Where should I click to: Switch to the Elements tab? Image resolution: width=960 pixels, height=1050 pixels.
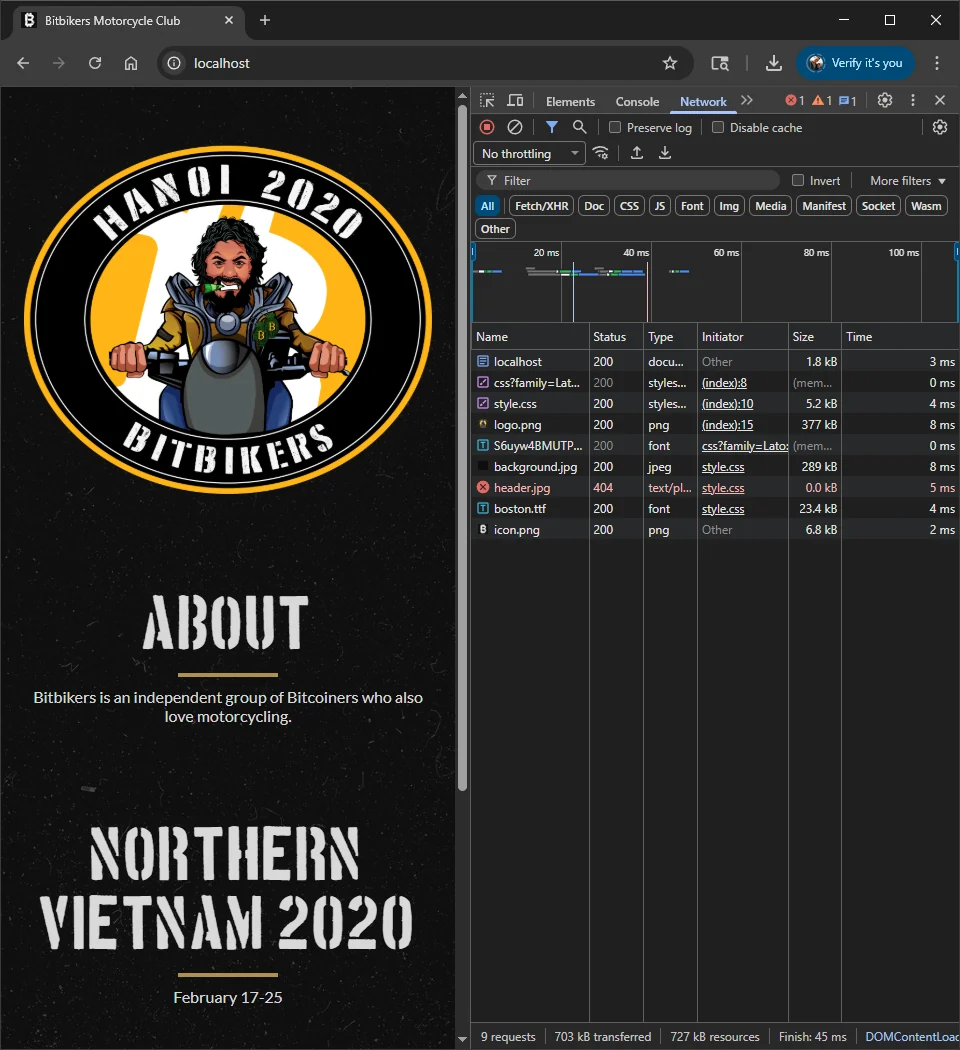click(570, 101)
